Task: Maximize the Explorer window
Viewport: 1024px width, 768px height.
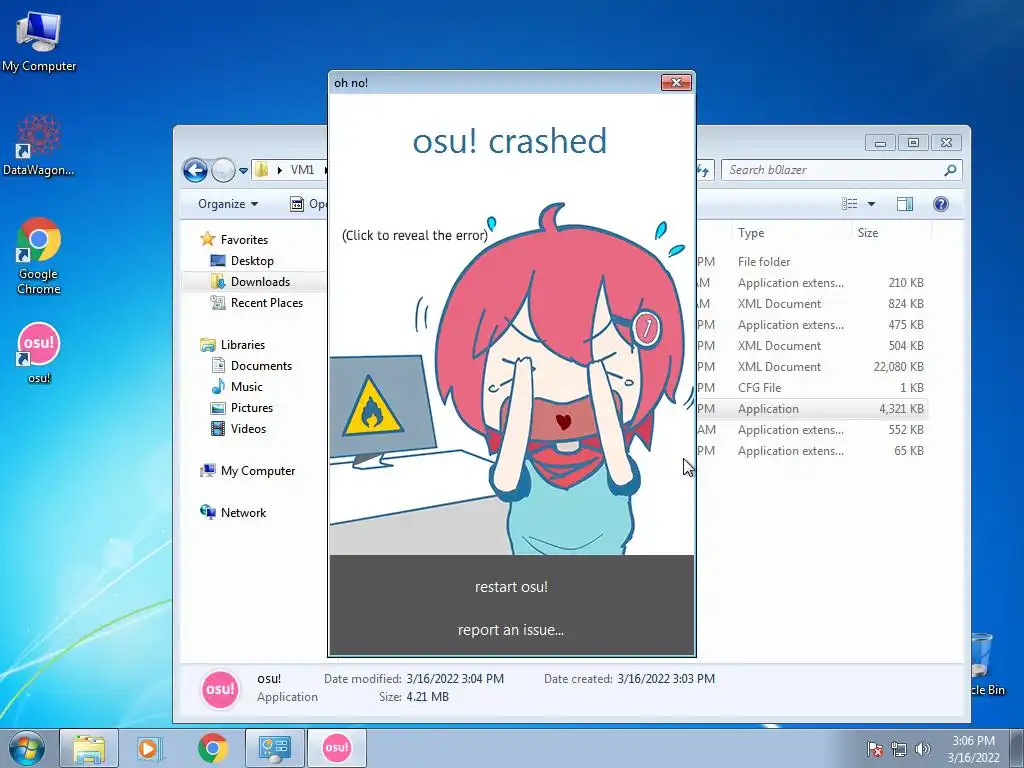Action: click(x=913, y=142)
